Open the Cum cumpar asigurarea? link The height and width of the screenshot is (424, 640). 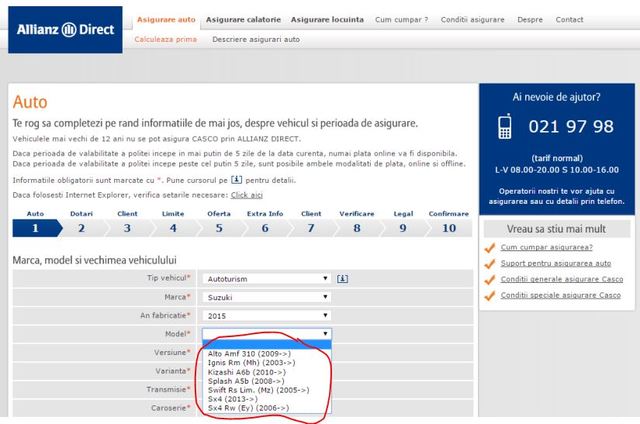click(547, 247)
